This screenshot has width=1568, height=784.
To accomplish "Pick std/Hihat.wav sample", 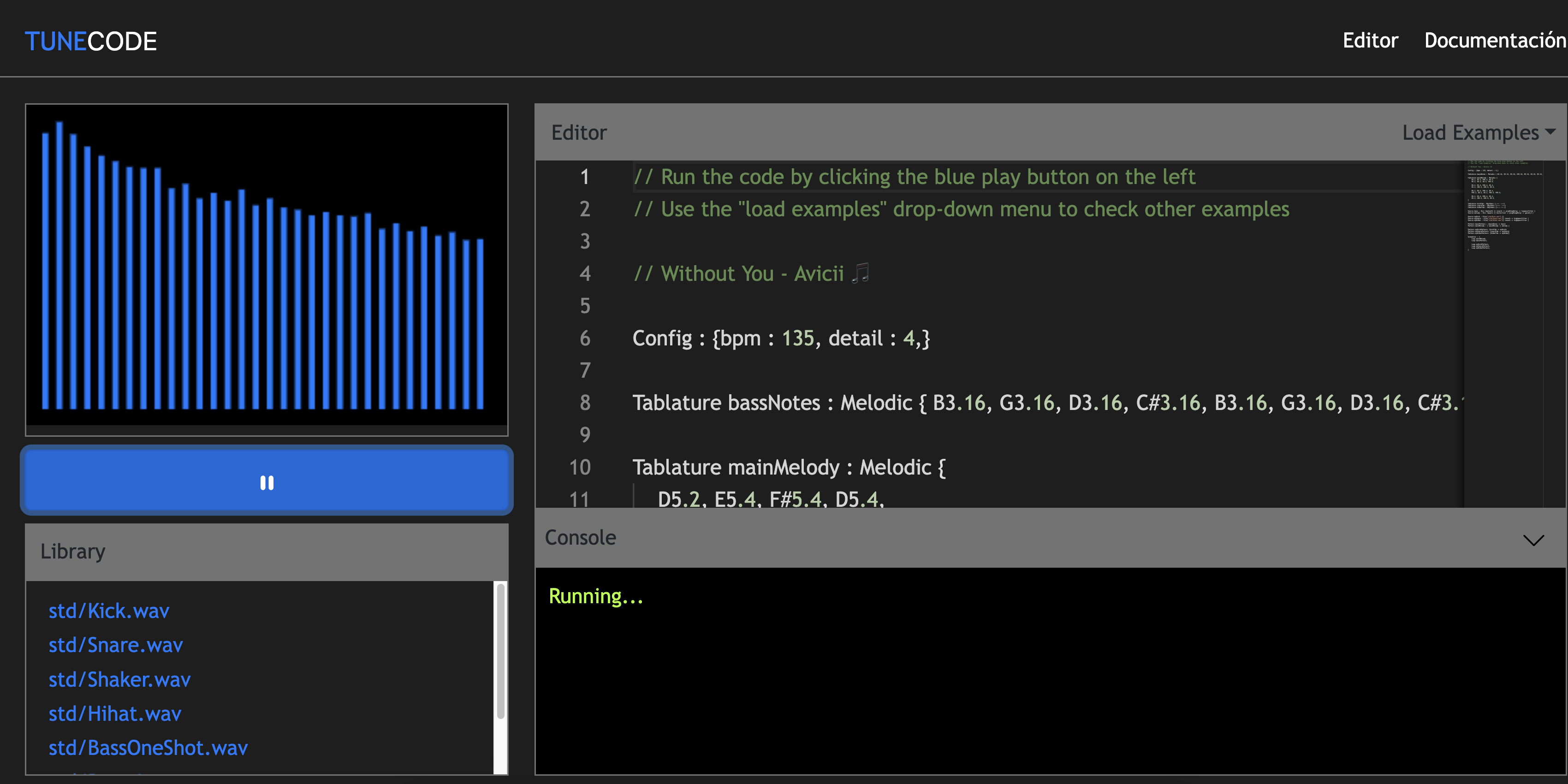I will (115, 713).
